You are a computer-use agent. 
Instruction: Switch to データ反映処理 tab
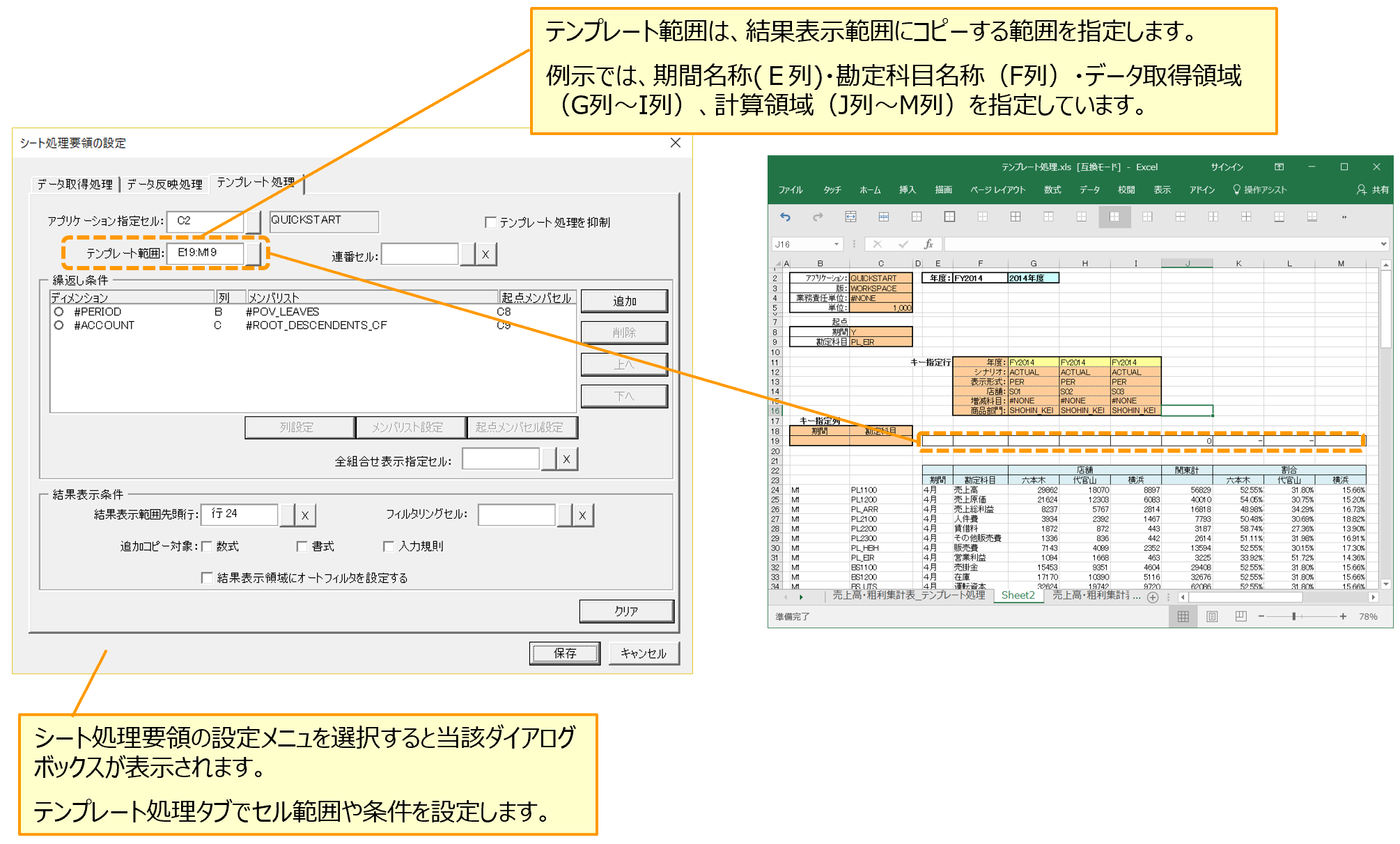tap(164, 185)
